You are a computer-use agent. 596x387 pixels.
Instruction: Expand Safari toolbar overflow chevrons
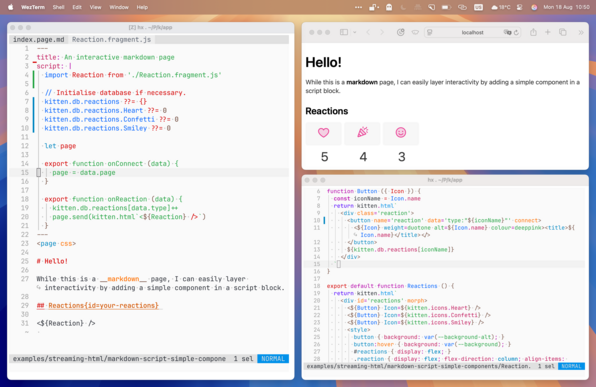coord(581,32)
